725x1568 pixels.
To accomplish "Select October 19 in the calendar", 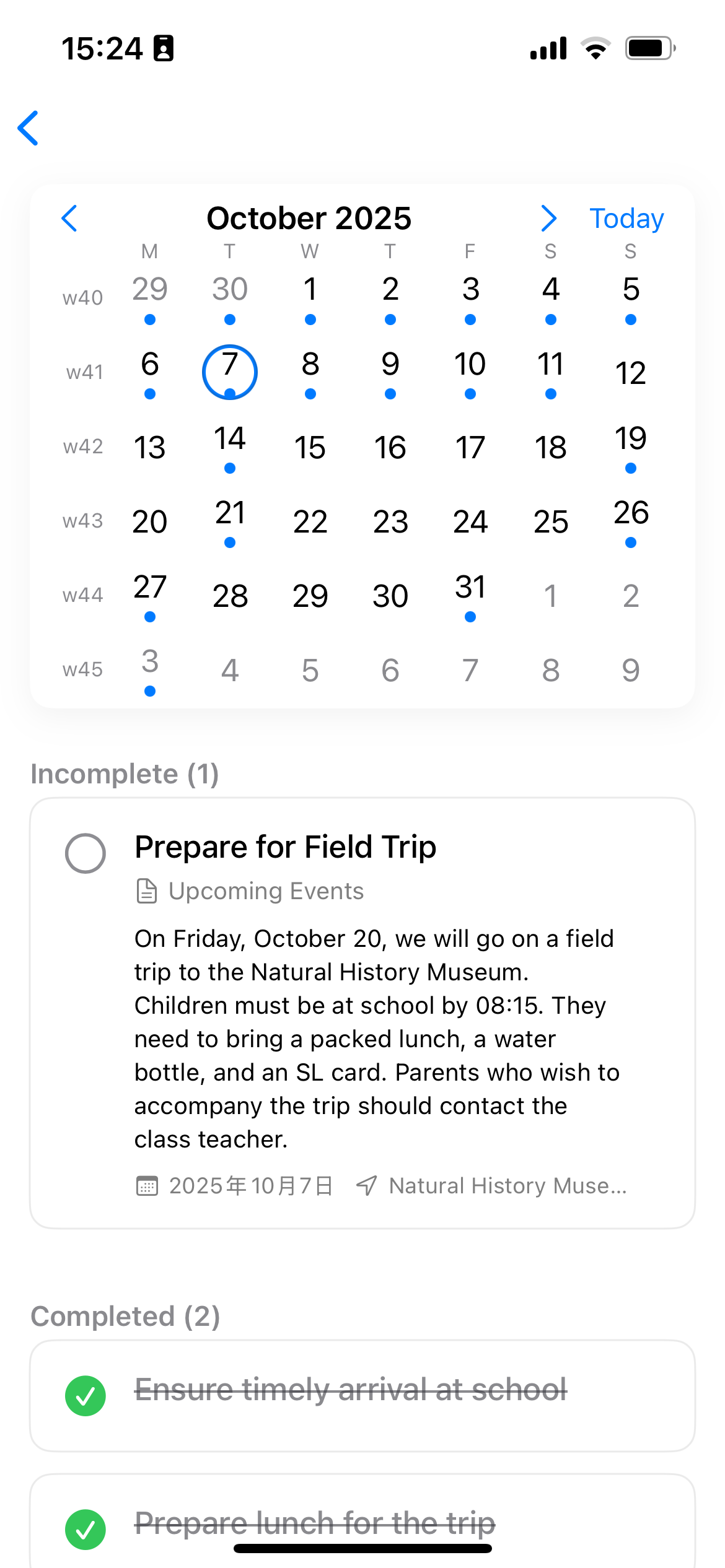I will coord(631,446).
